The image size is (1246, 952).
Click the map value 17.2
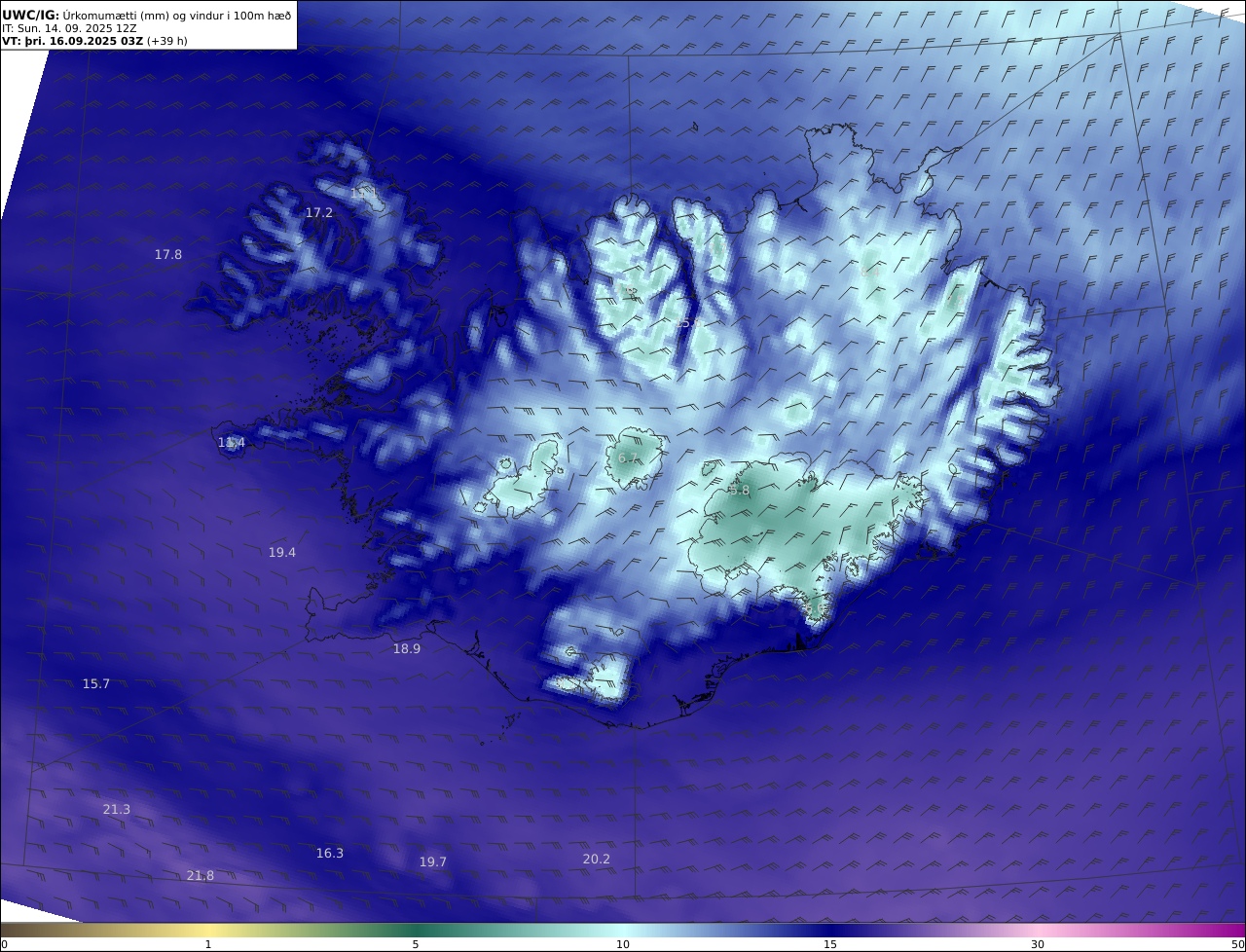click(319, 212)
